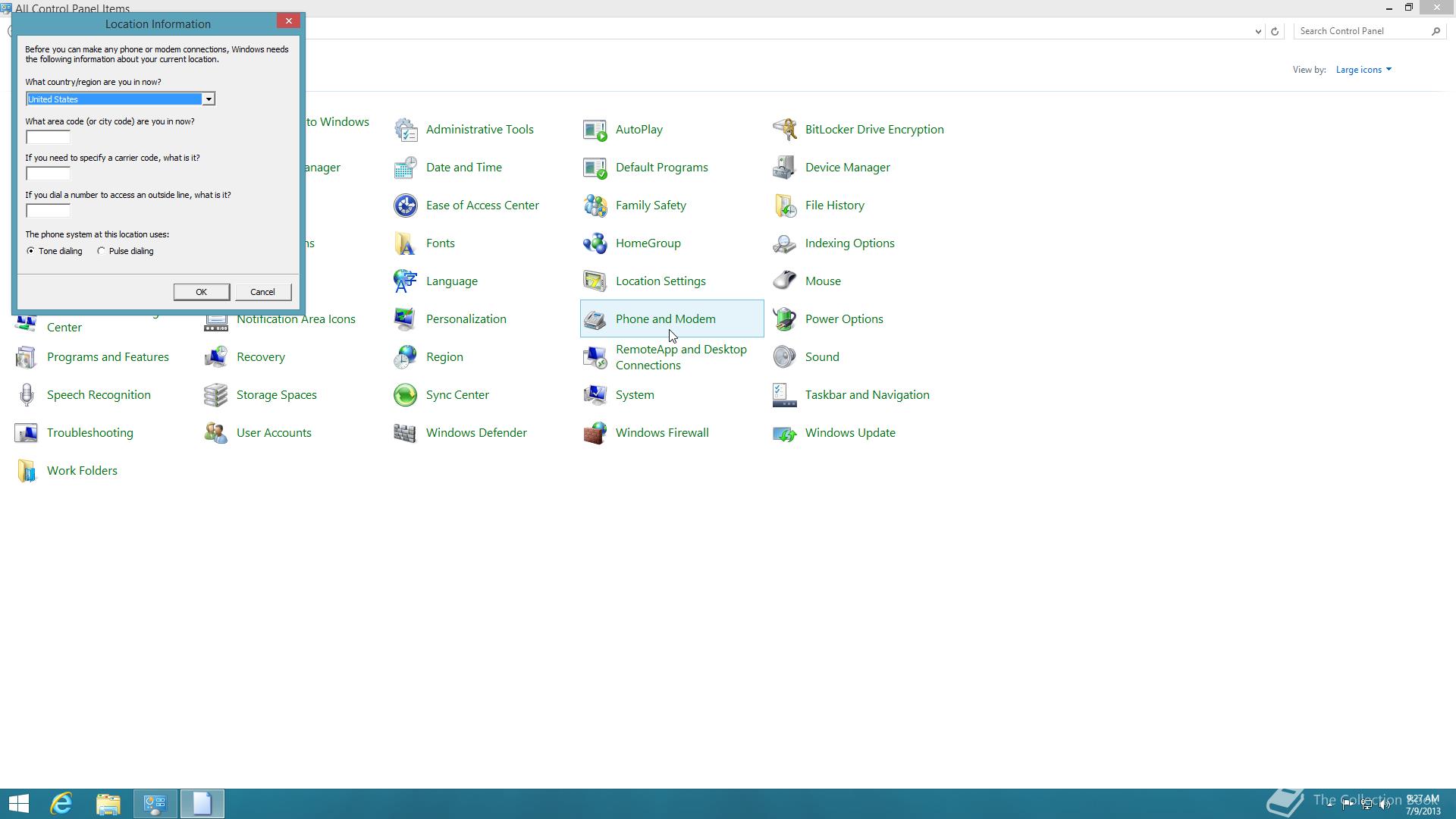Viewport: 1456px width, 819px height.
Task: Click the blank document taskbar button
Action: click(202, 804)
